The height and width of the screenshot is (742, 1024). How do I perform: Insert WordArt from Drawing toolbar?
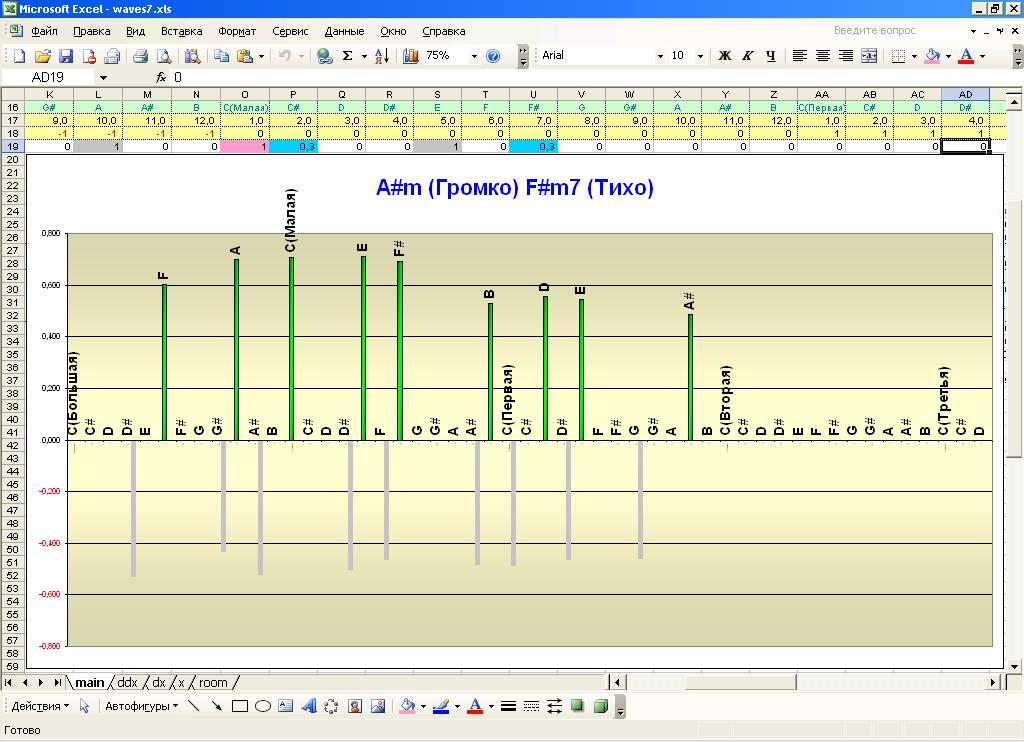point(309,706)
